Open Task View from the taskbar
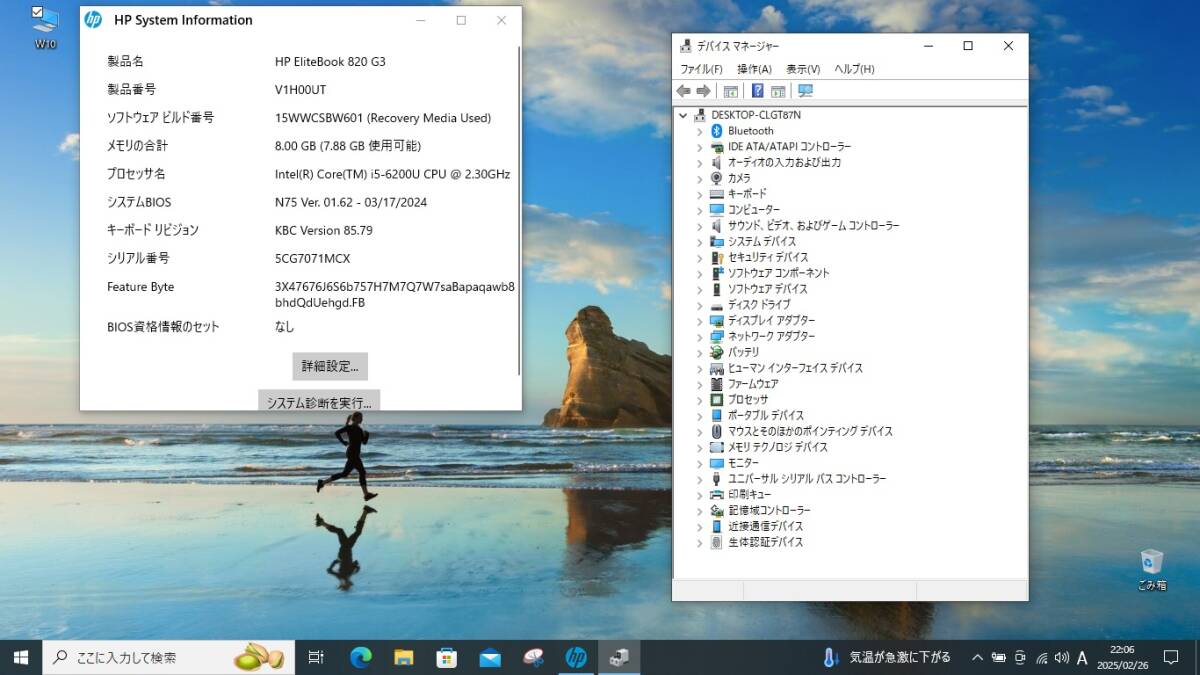 point(316,657)
